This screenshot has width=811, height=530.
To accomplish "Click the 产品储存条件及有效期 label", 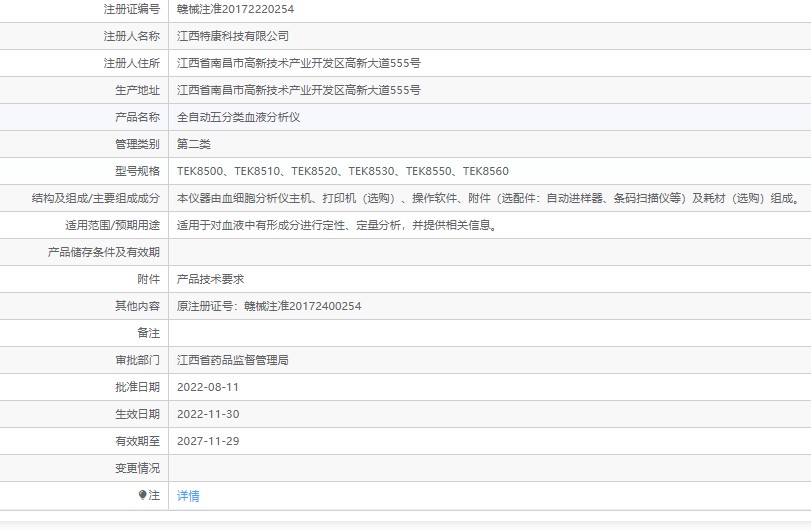I will [104, 252].
